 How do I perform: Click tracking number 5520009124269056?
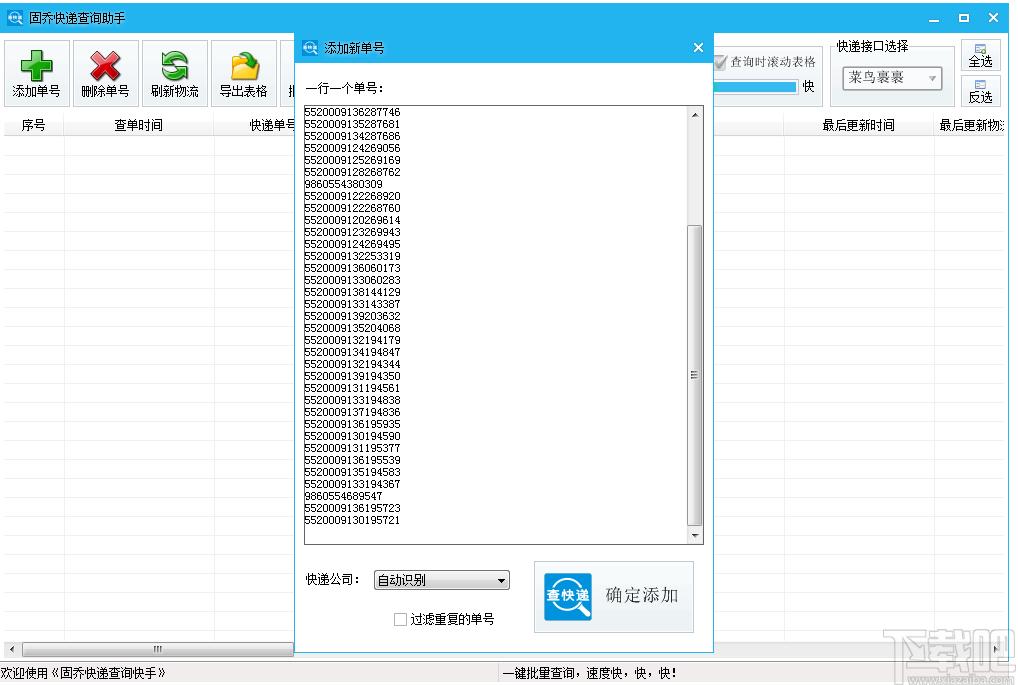352,148
